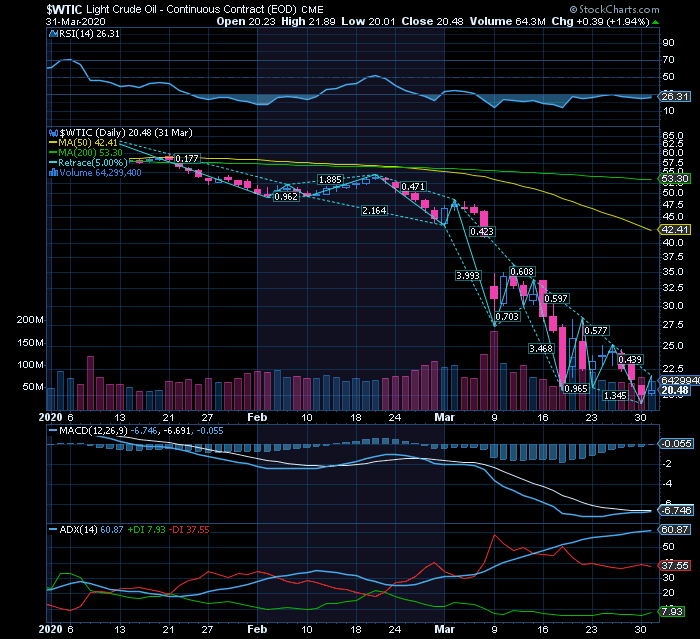
Task: Click the Chg +0.39 (+1.94%) value
Action: [600, 21]
